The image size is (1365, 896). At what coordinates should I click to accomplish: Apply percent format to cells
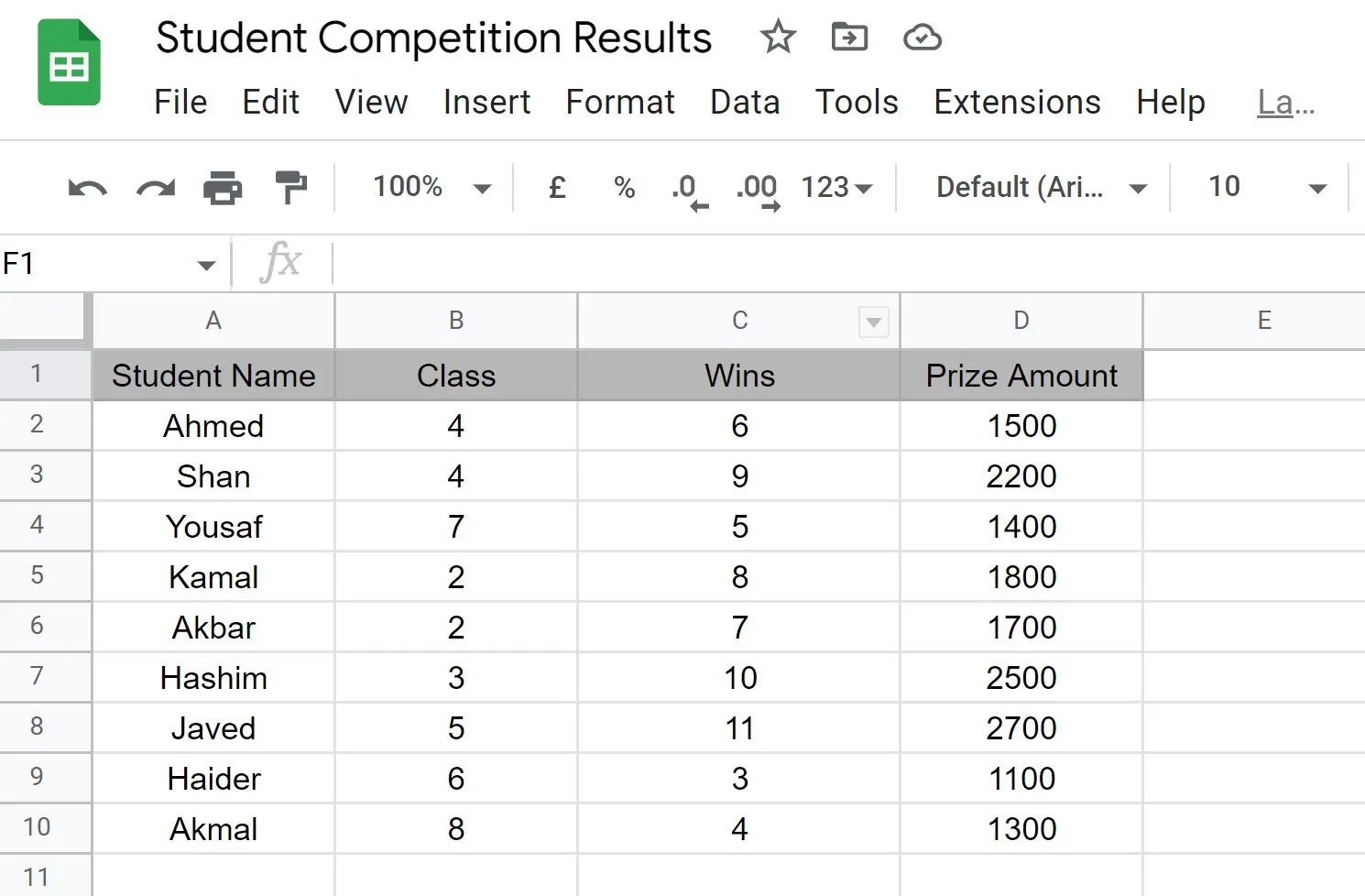[625, 188]
